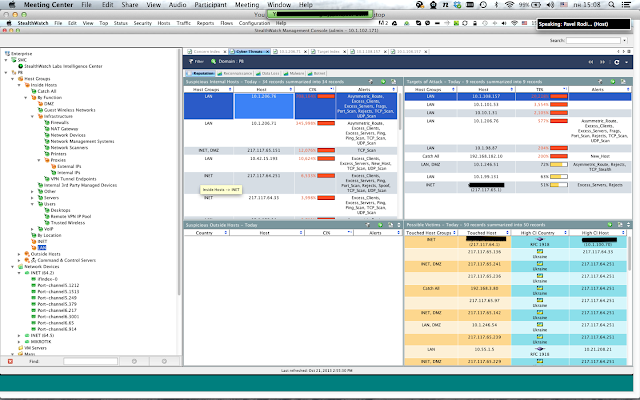Collapse the Network Devices tree node
640x400 pixels.
pyautogui.click(x=13, y=267)
